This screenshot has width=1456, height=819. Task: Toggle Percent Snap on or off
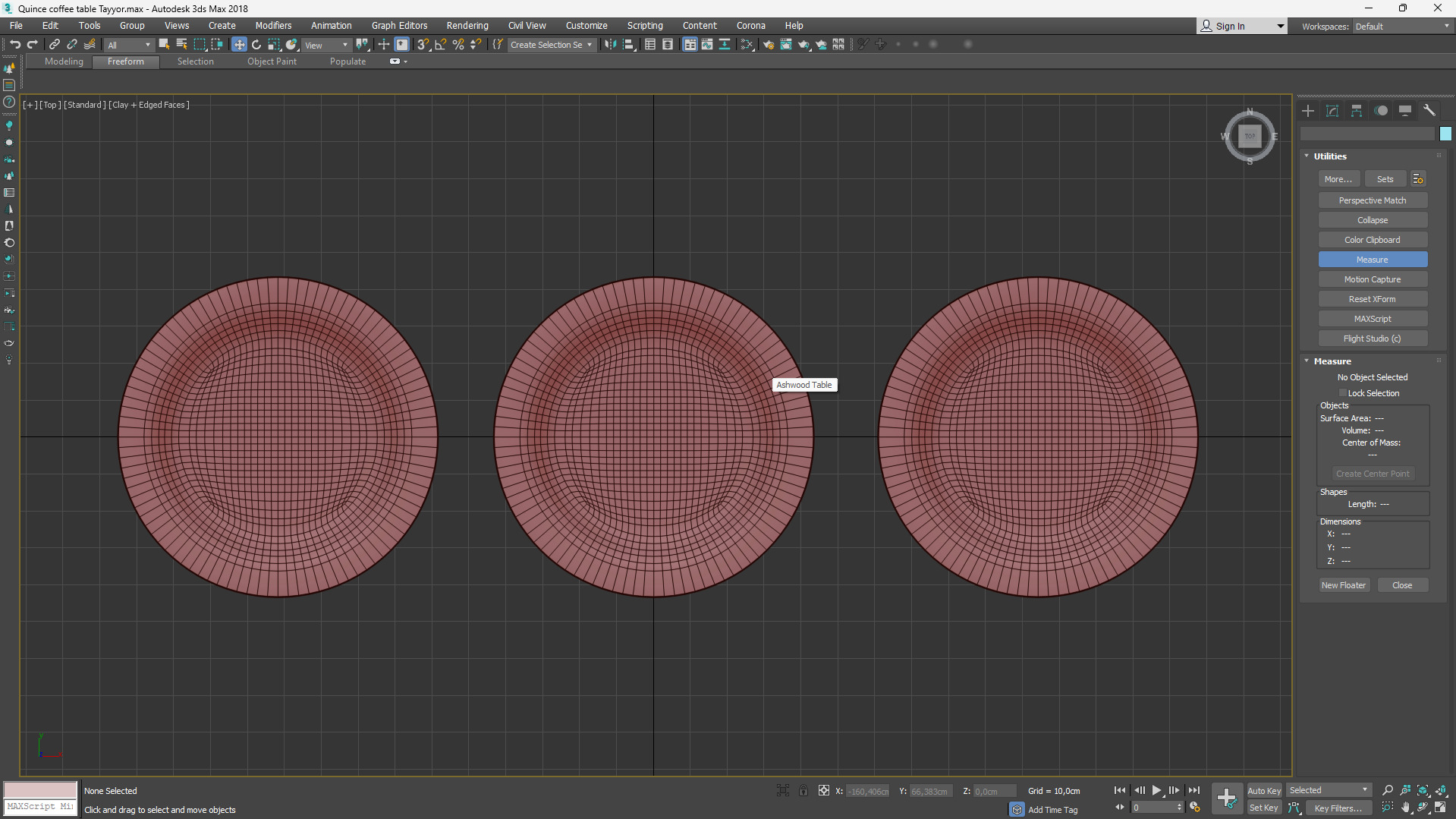[458, 45]
